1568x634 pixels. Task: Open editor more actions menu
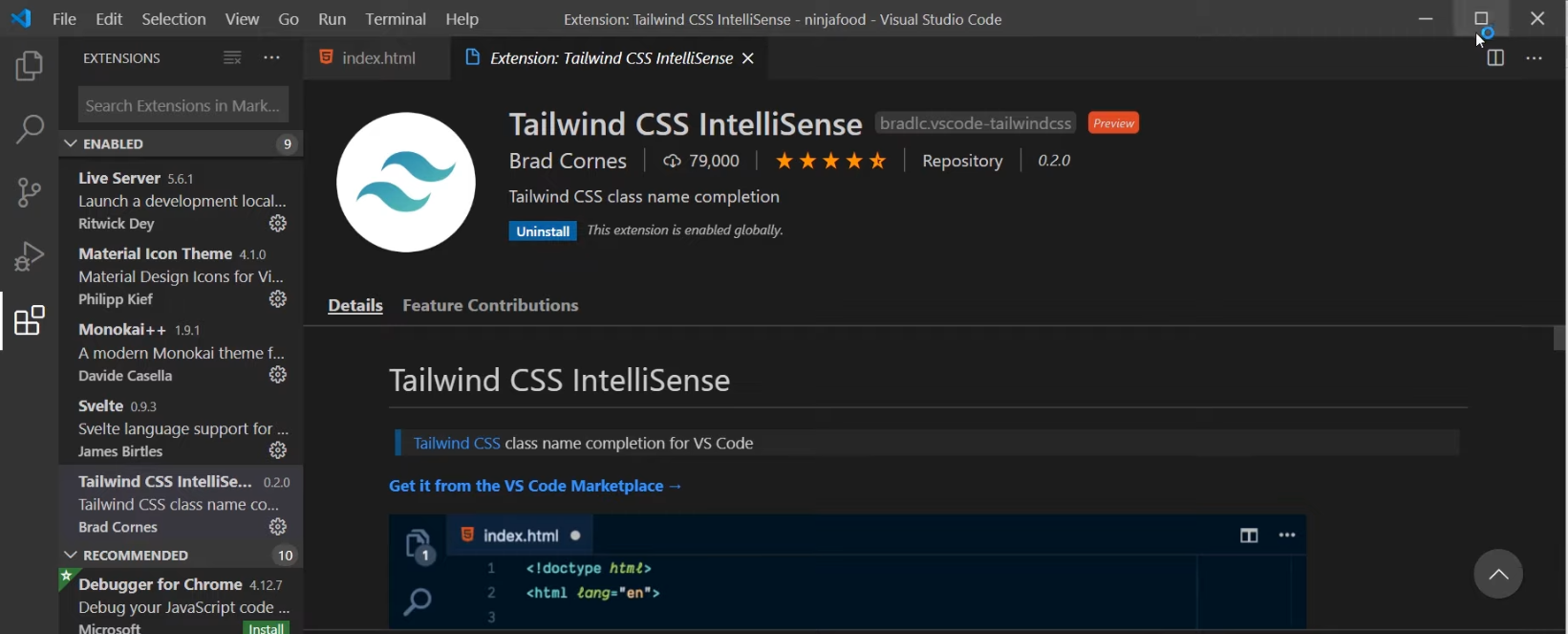coord(1535,58)
